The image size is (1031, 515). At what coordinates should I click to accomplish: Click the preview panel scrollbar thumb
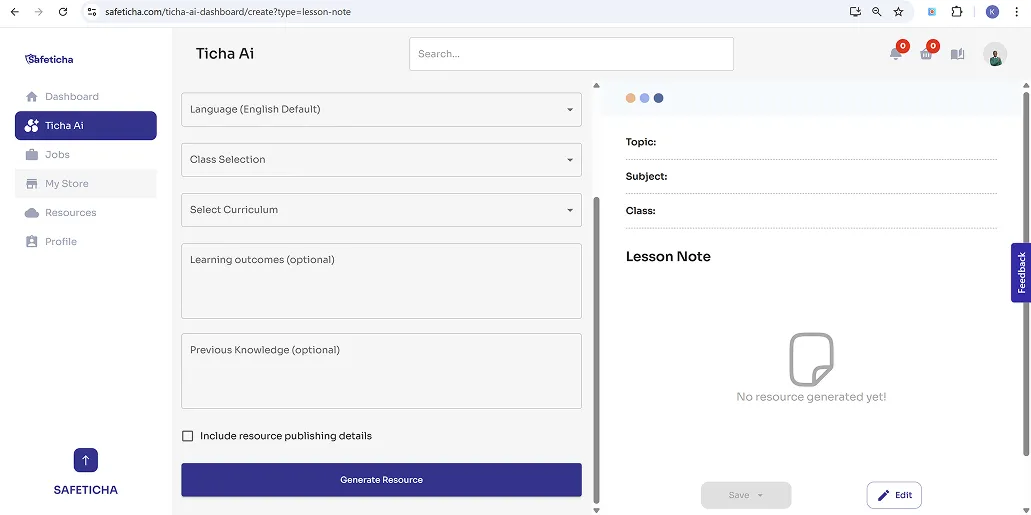coord(1026,273)
